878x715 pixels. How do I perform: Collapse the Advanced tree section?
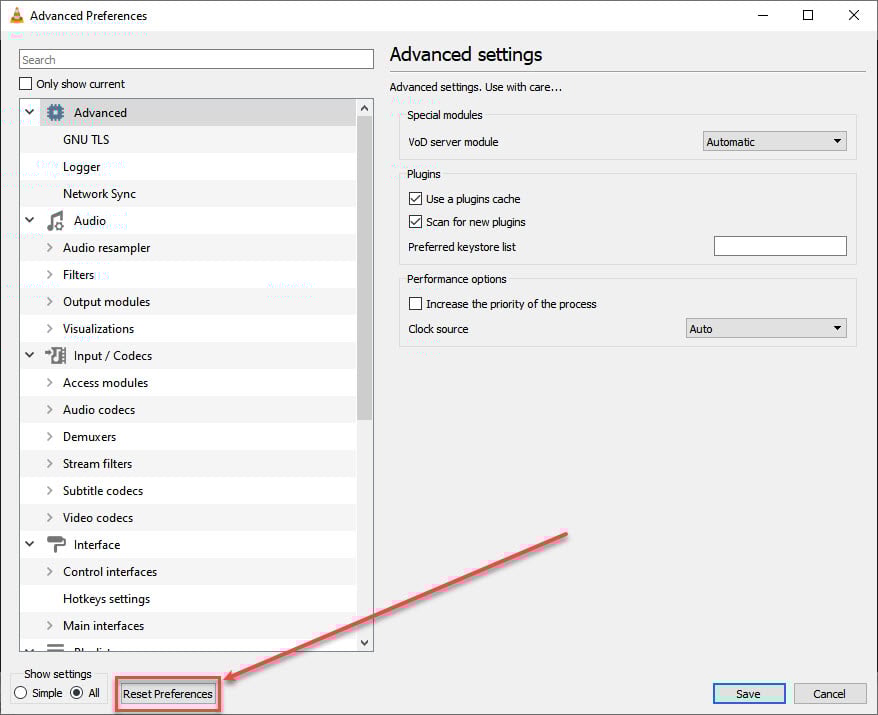[30, 112]
